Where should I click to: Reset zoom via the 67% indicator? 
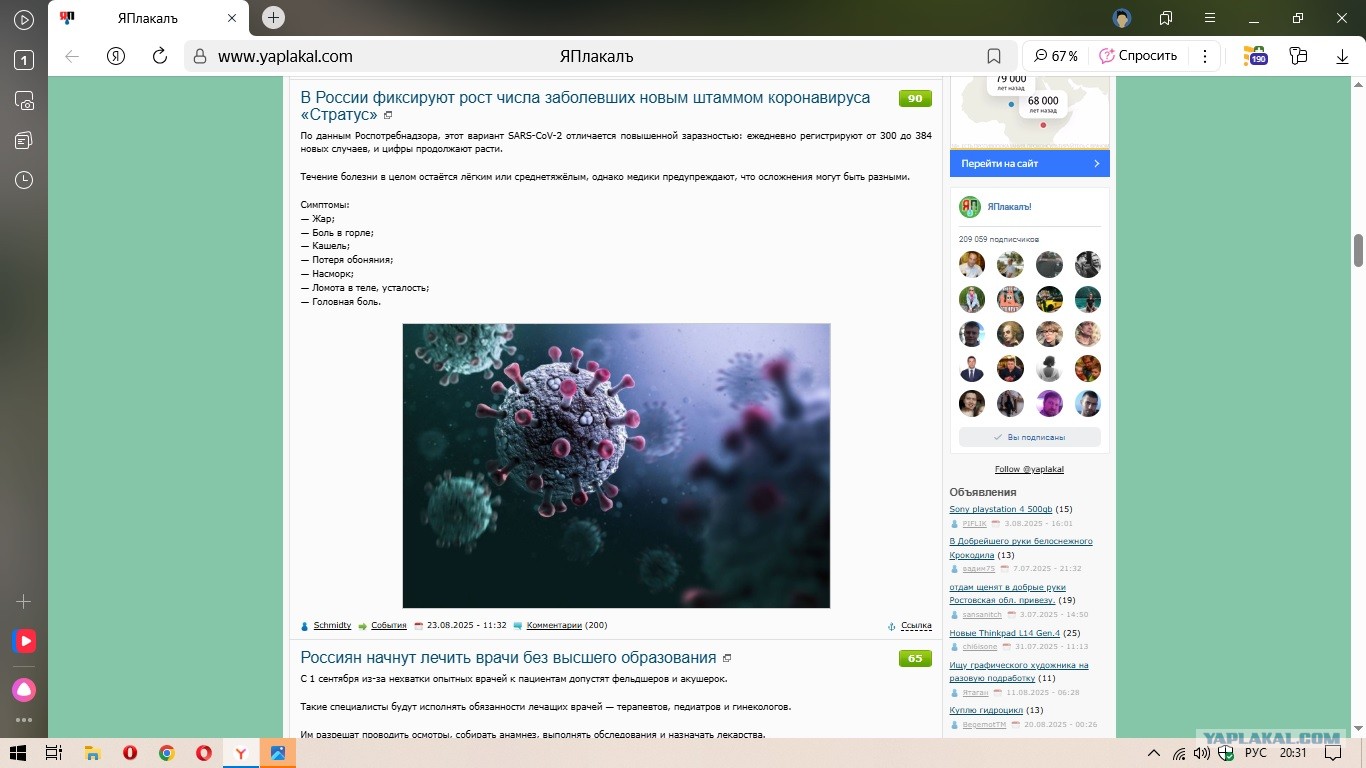coord(1056,56)
